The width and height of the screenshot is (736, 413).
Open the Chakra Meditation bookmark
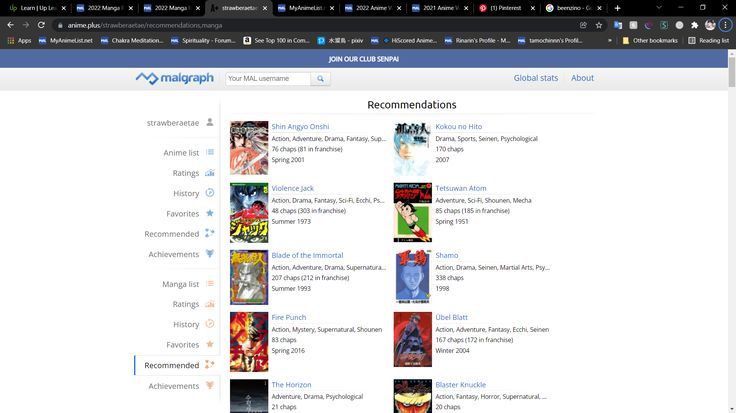pos(131,41)
